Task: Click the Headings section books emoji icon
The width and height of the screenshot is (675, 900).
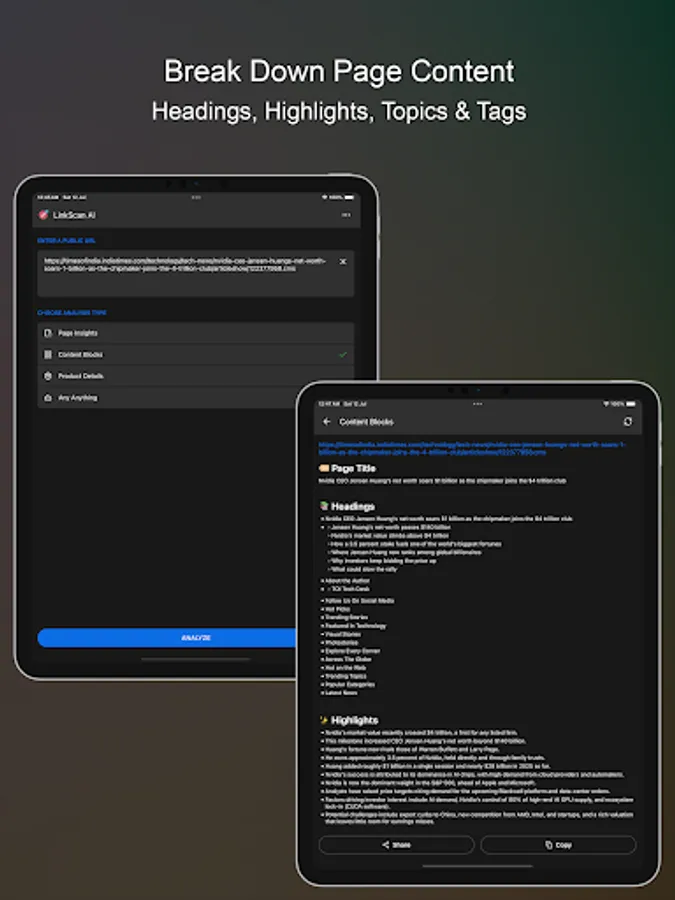Action: pos(324,506)
